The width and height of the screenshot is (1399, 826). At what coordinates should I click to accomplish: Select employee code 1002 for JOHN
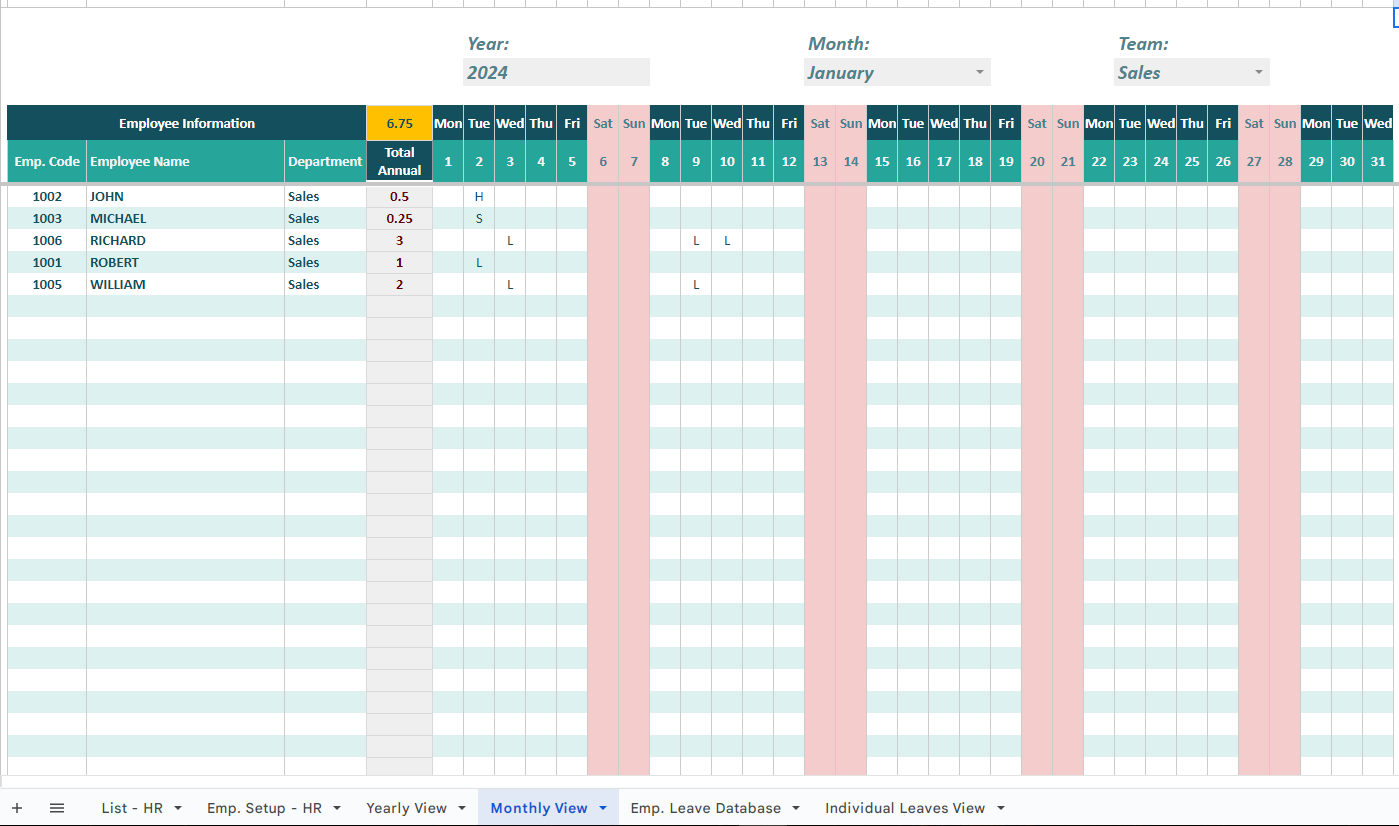[x=47, y=196]
